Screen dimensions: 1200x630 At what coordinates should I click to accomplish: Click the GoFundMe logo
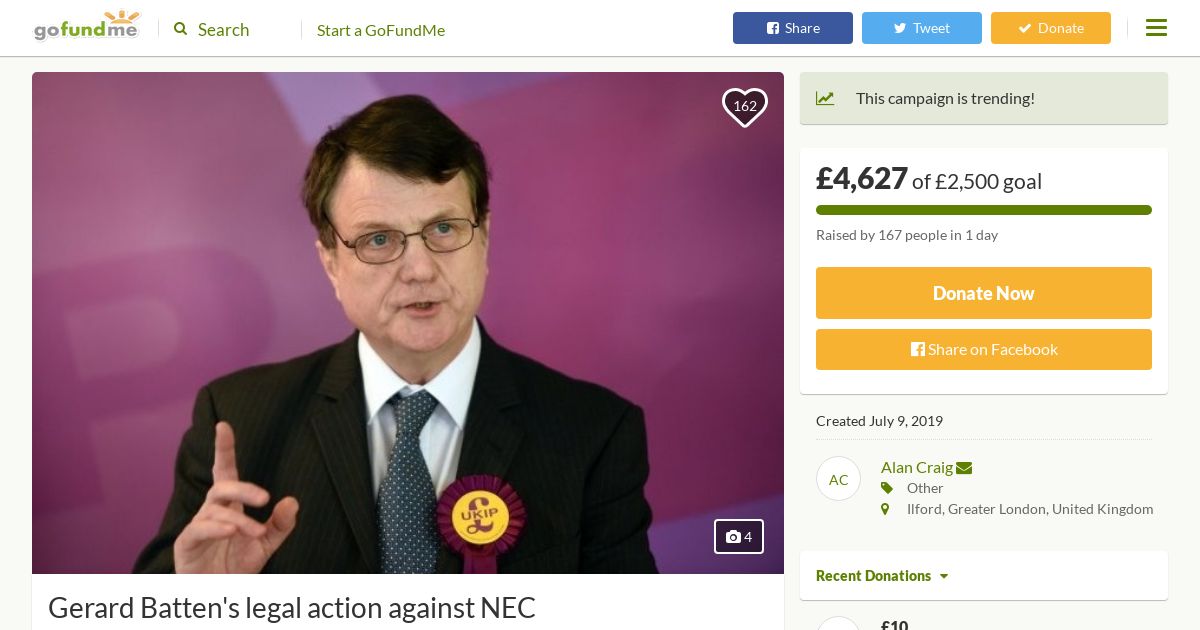[86, 27]
